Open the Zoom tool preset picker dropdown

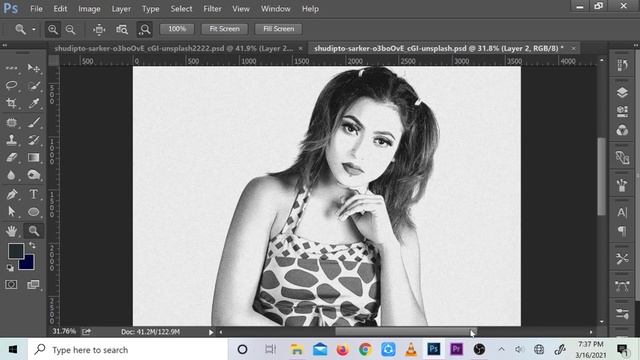[34, 29]
